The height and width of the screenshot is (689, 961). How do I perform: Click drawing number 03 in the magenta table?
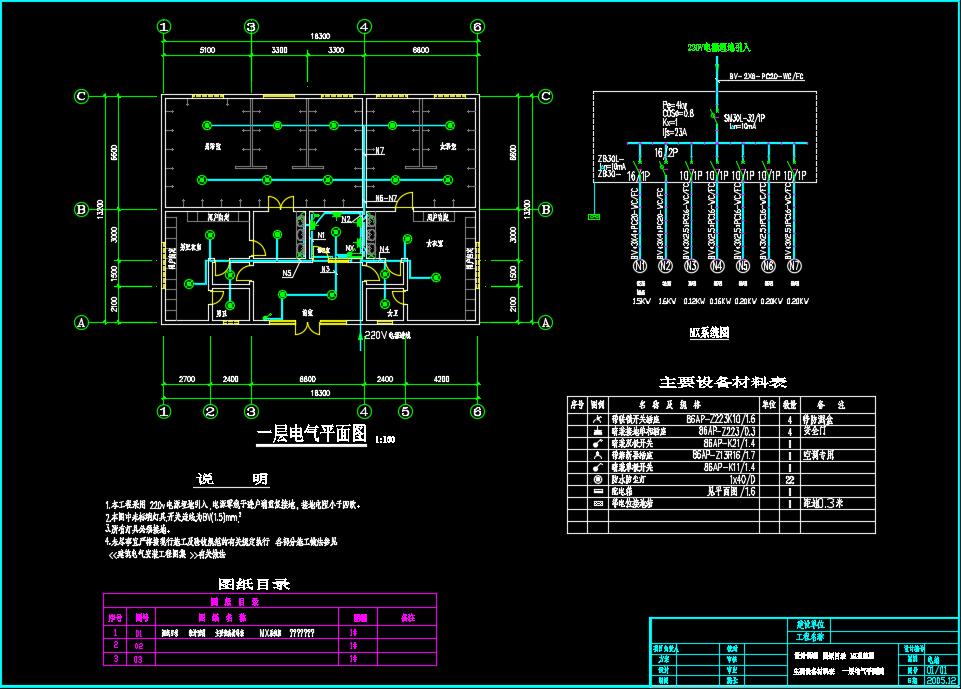(139, 660)
